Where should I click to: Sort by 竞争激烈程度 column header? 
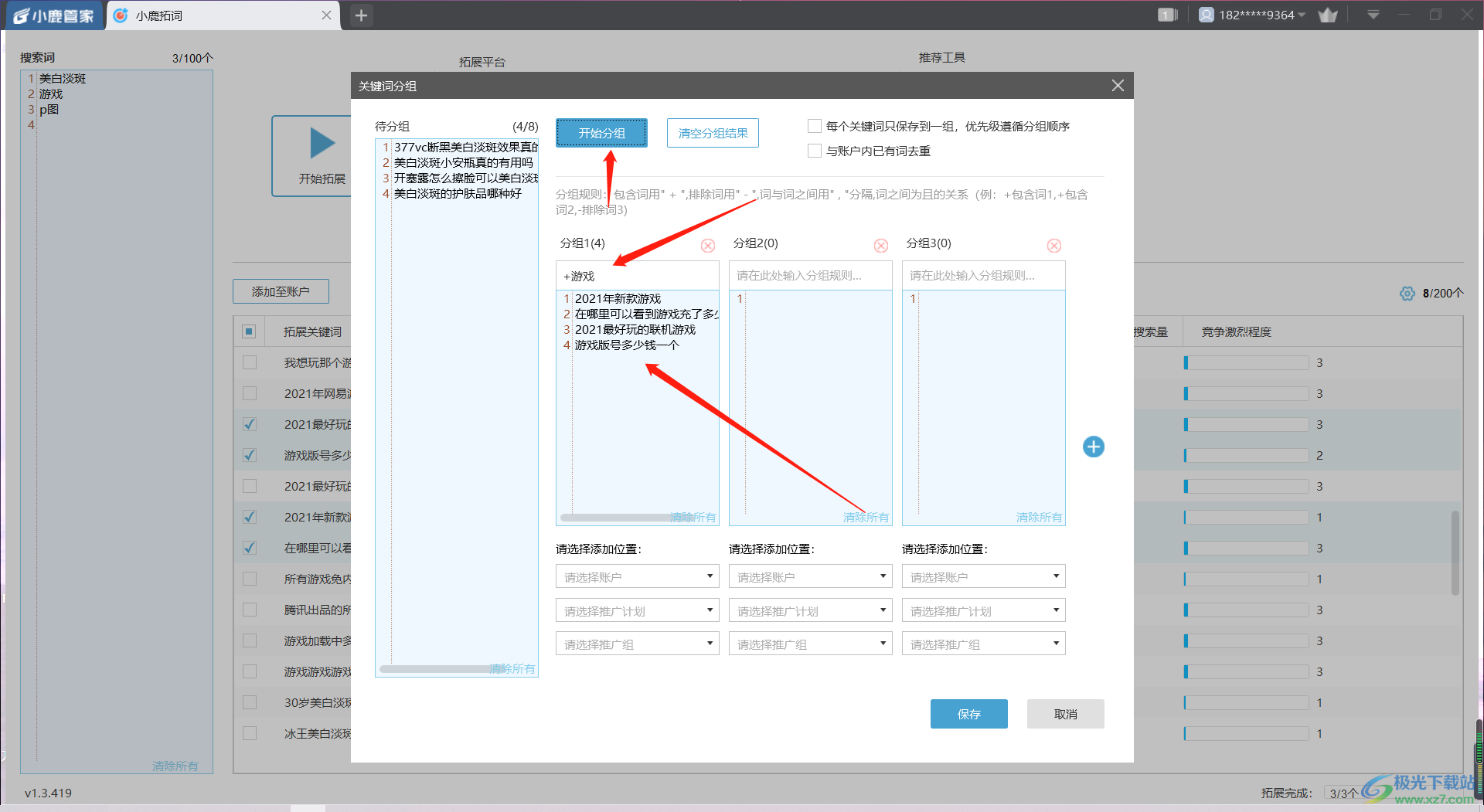(1236, 331)
